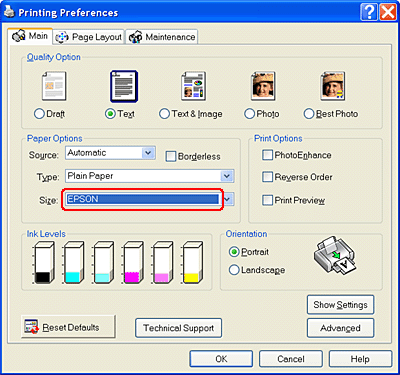Click the title bar question mark help button

(x=369, y=13)
